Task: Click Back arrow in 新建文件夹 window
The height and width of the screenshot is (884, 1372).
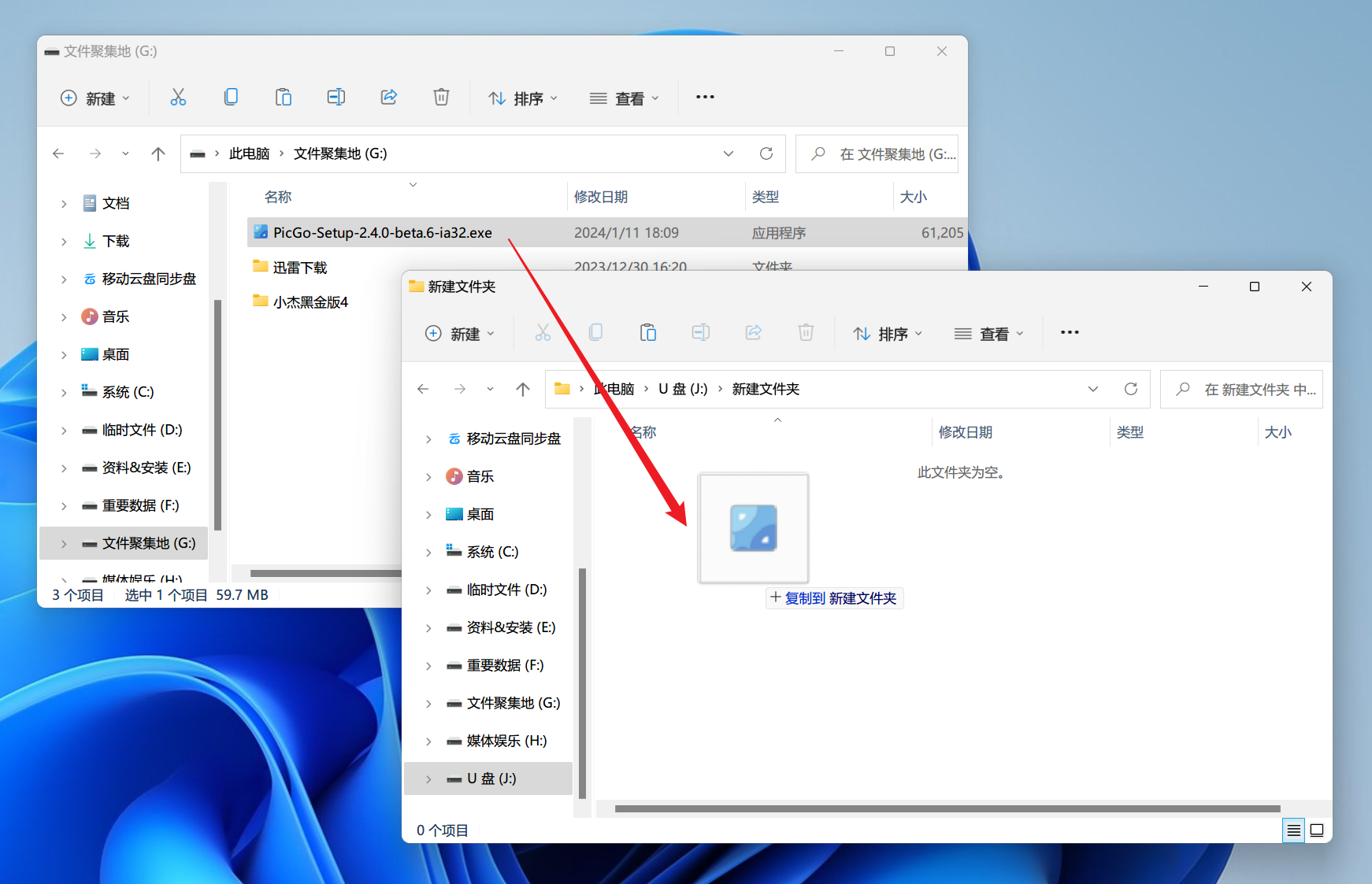Action: coord(423,389)
